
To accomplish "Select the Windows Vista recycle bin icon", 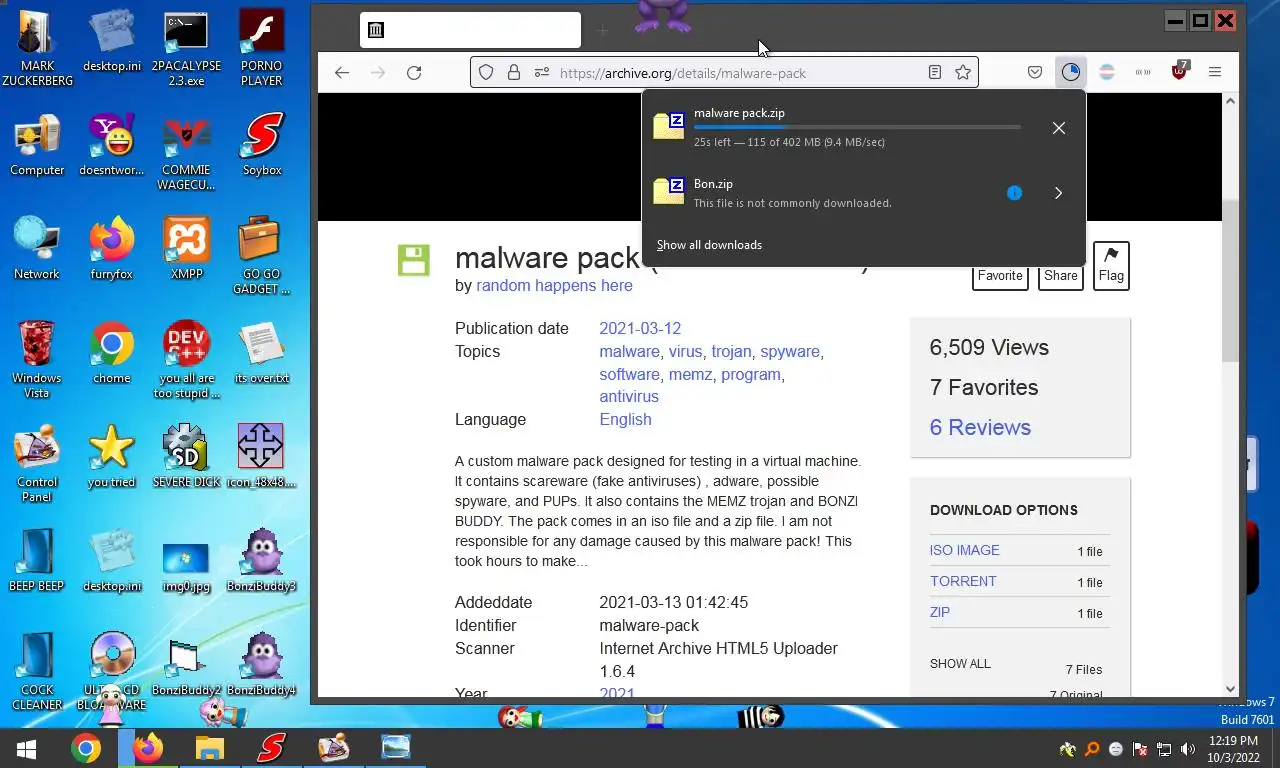I will (37, 360).
